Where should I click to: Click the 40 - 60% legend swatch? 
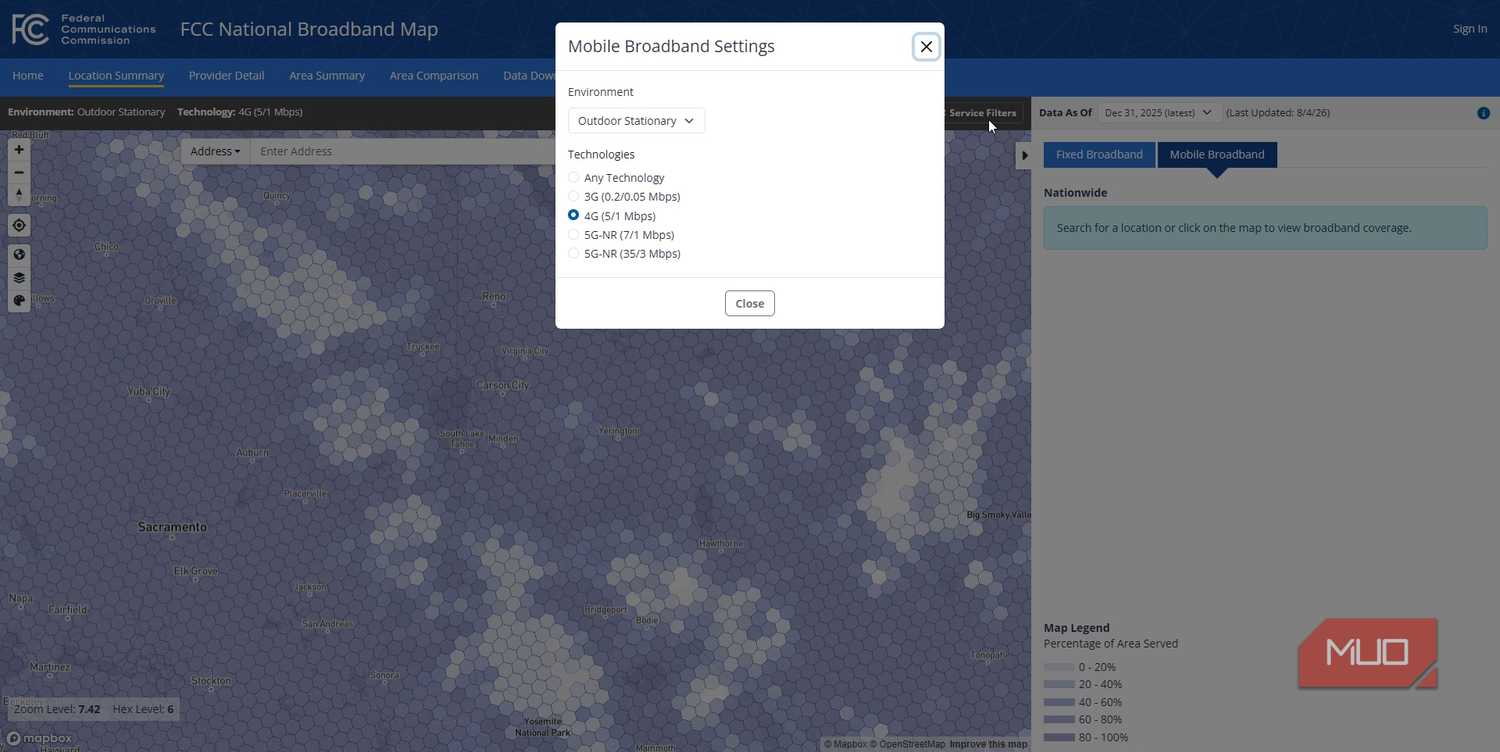click(x=1058, y=702)
